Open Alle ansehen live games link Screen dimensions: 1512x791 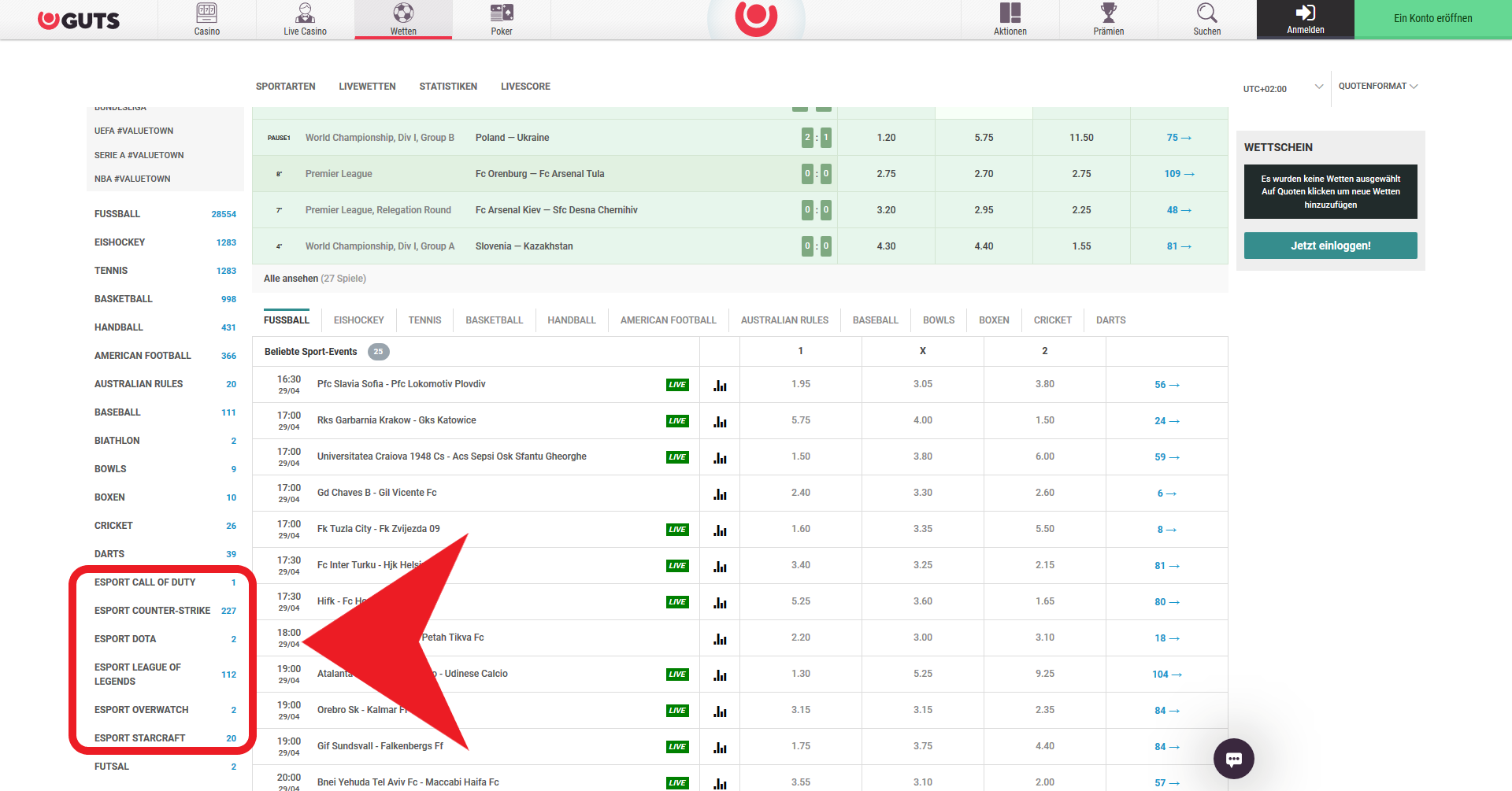[x=315, y=279]
